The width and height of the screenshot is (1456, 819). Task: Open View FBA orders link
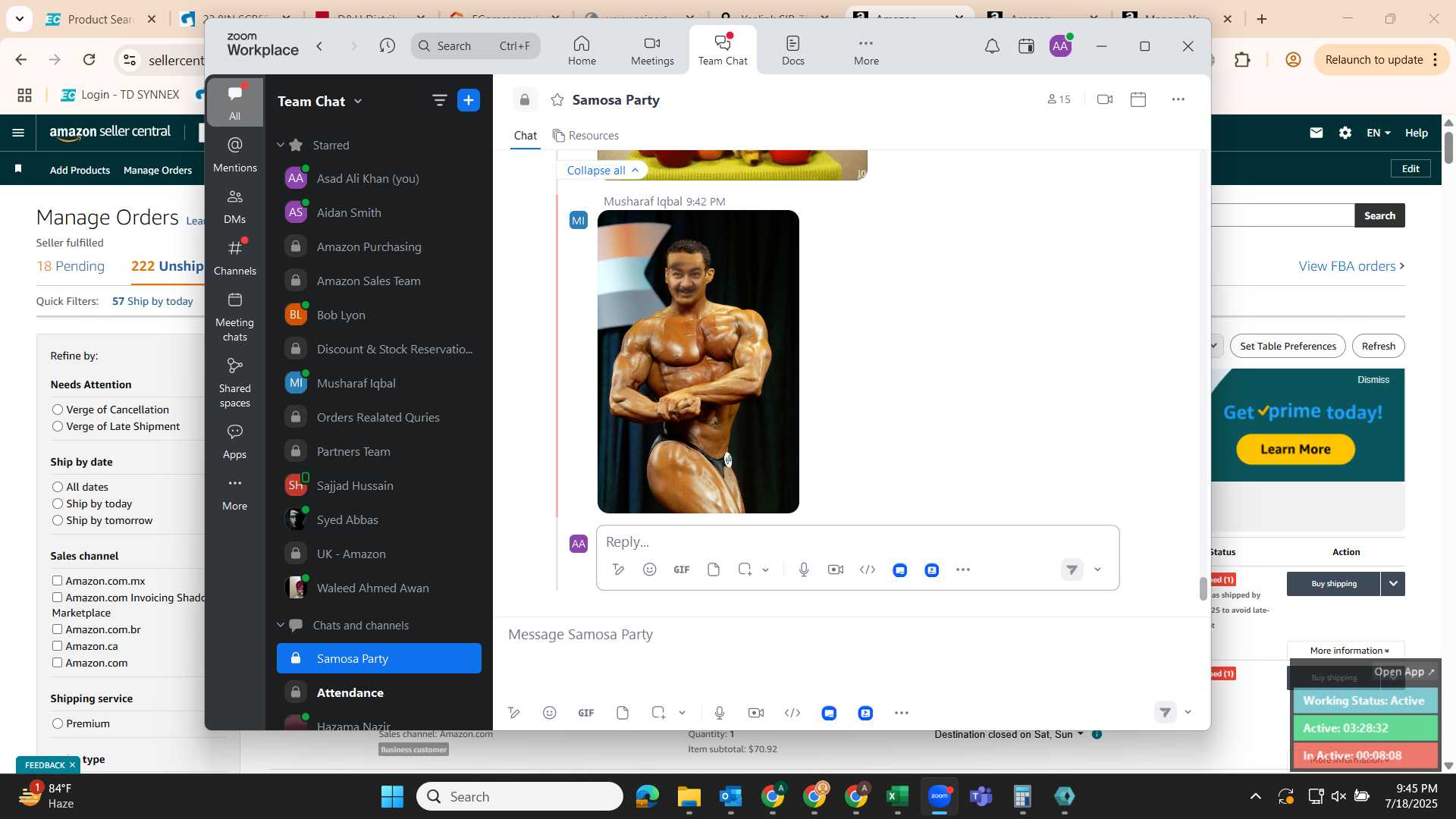[1351, 266]
